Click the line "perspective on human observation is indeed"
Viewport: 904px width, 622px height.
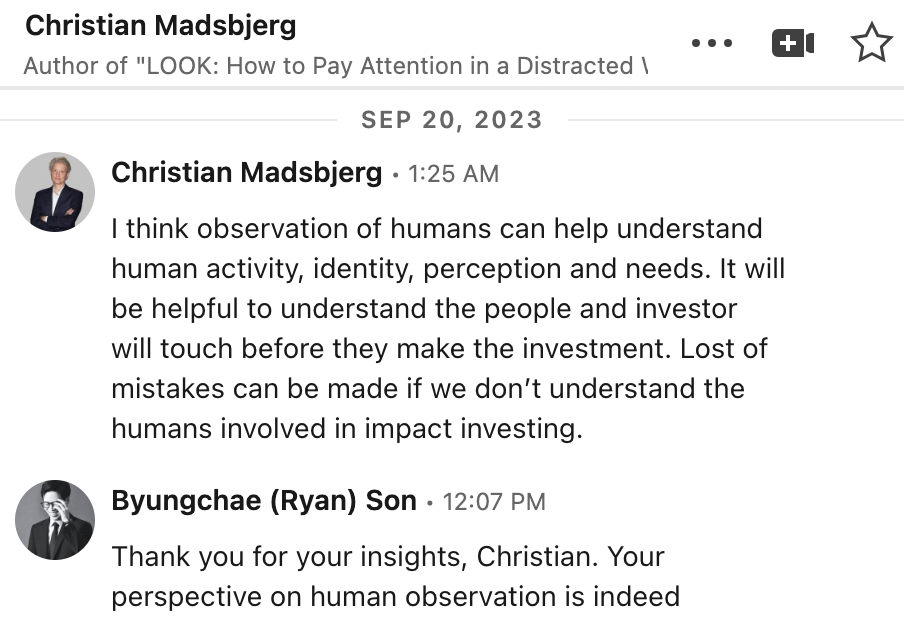[x=396, y=597]
